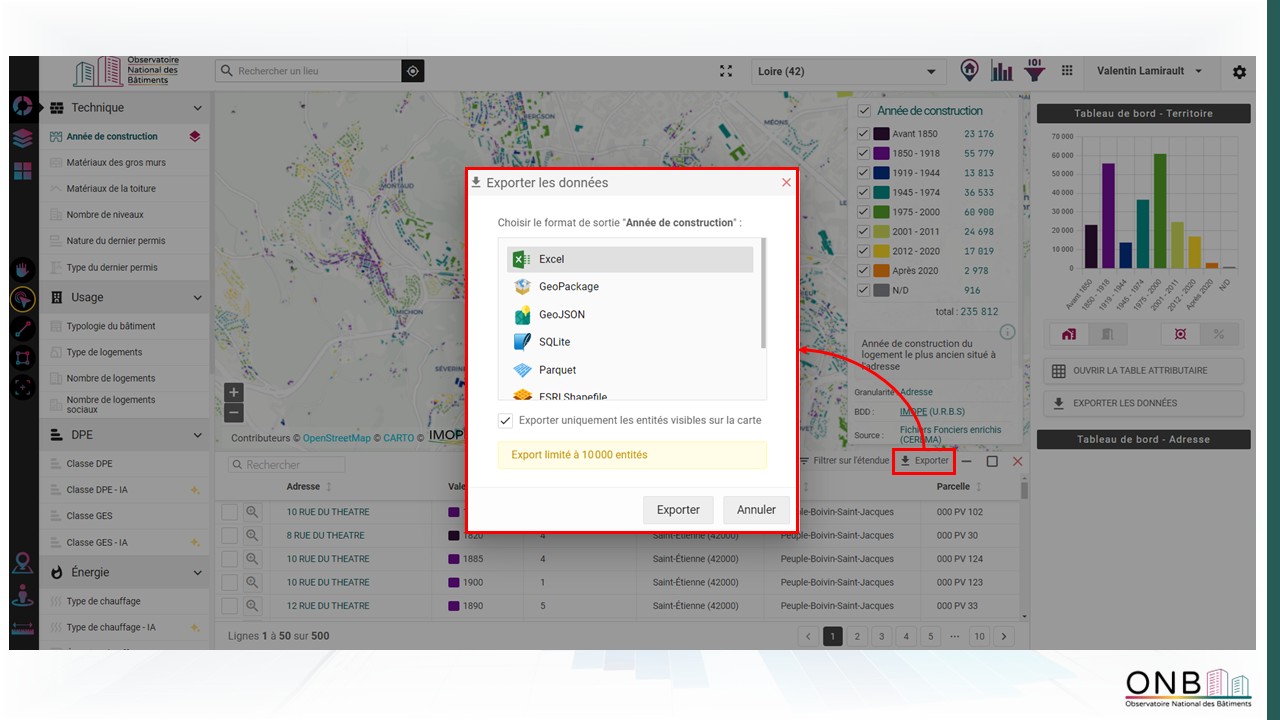Open the settings gear icon
The height and width of the screenshot is (720, 1280).
point(1239,72)
